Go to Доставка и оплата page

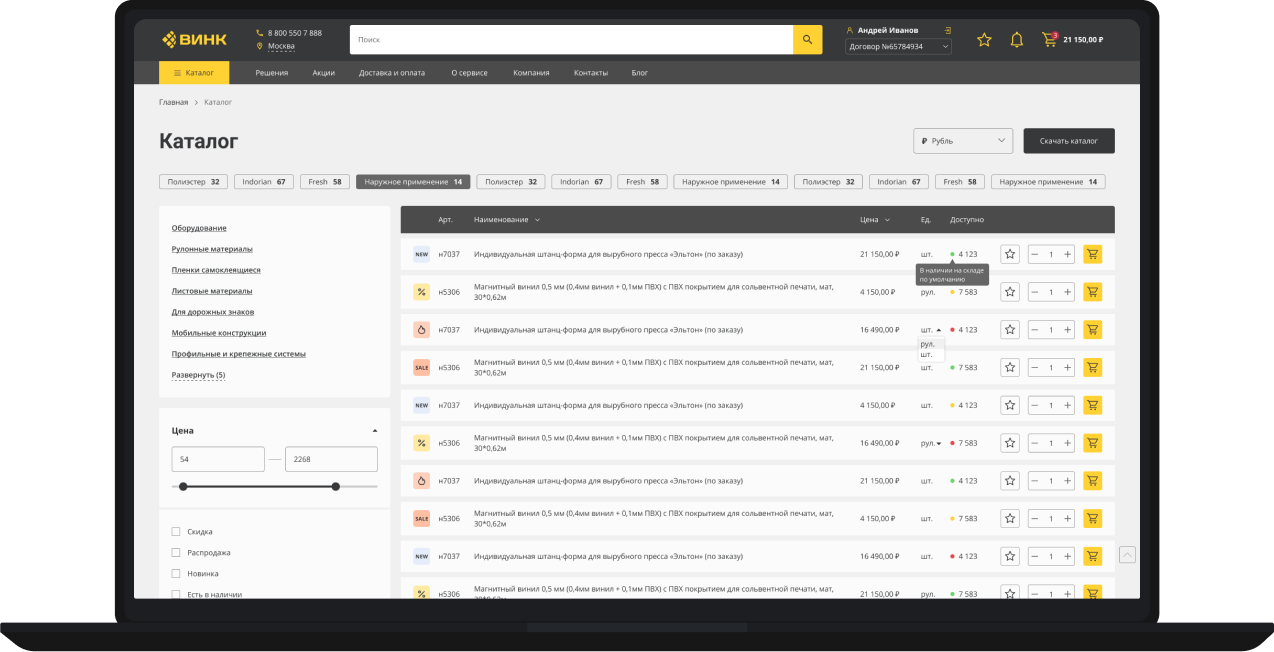(391, 73)
